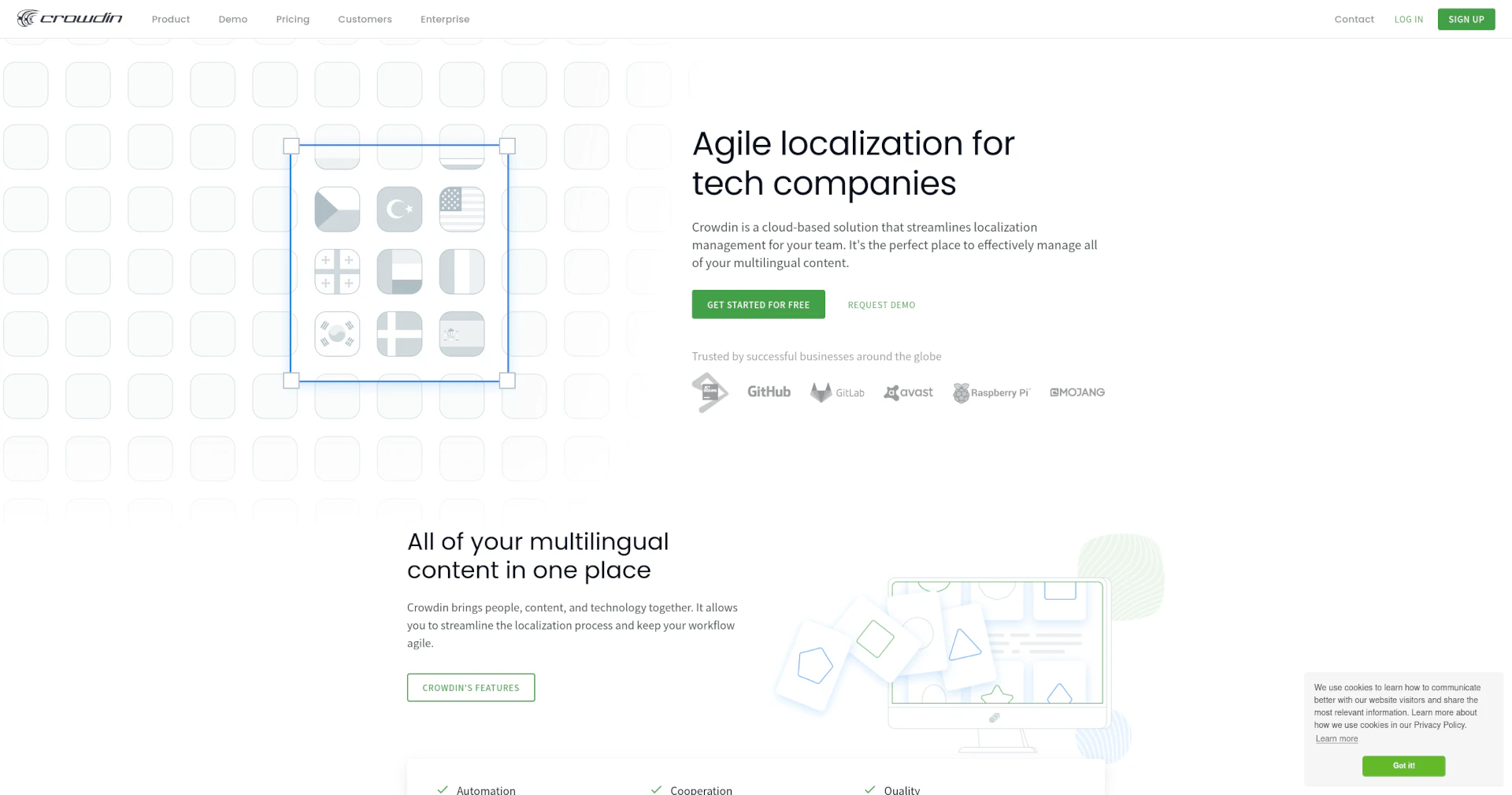This screenshot has width=1512, height=795.
Task: Dismiss cookie notice with Got it!
Action: tap(1403, 766)
